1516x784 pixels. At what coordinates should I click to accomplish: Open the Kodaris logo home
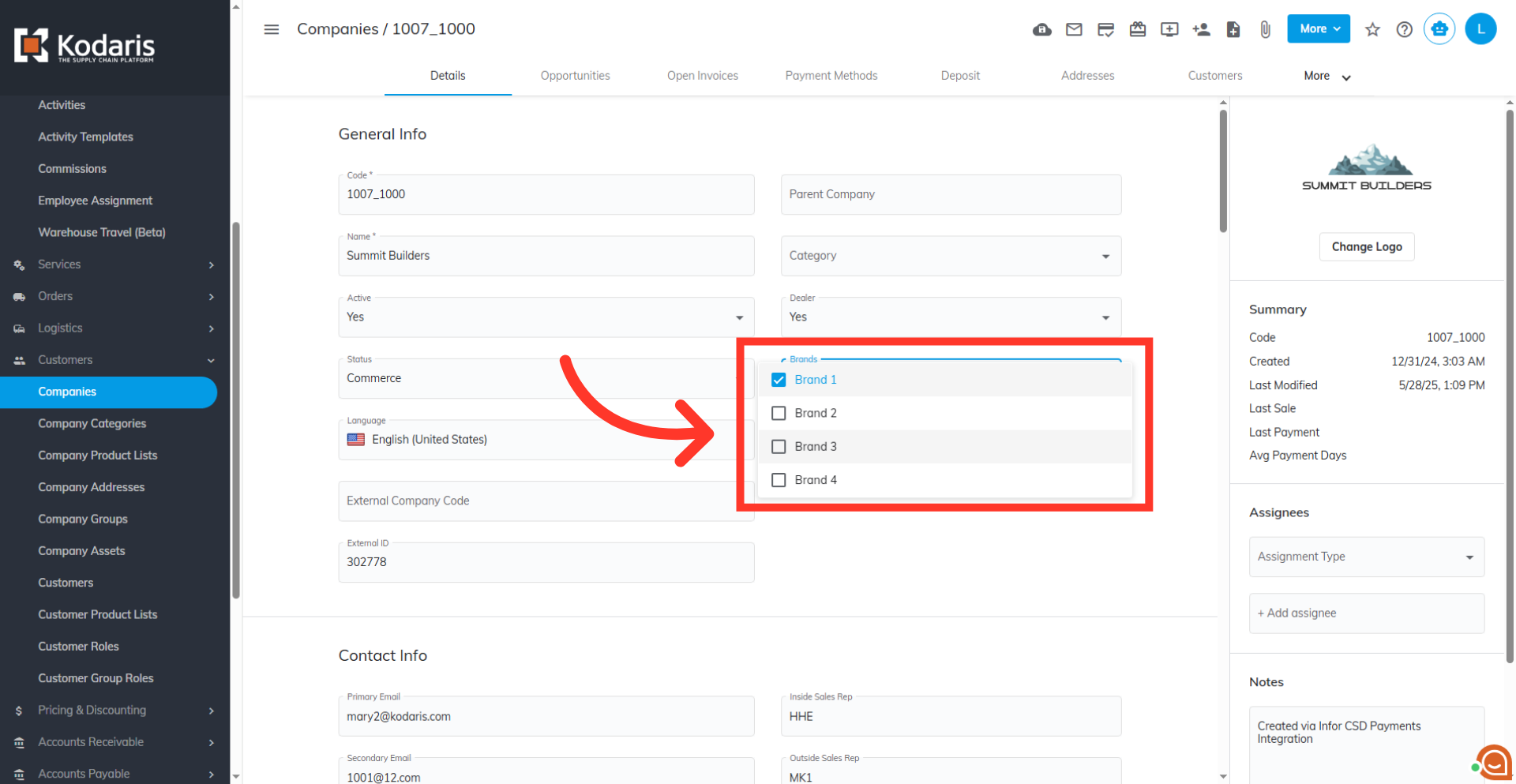pos(84,46)
